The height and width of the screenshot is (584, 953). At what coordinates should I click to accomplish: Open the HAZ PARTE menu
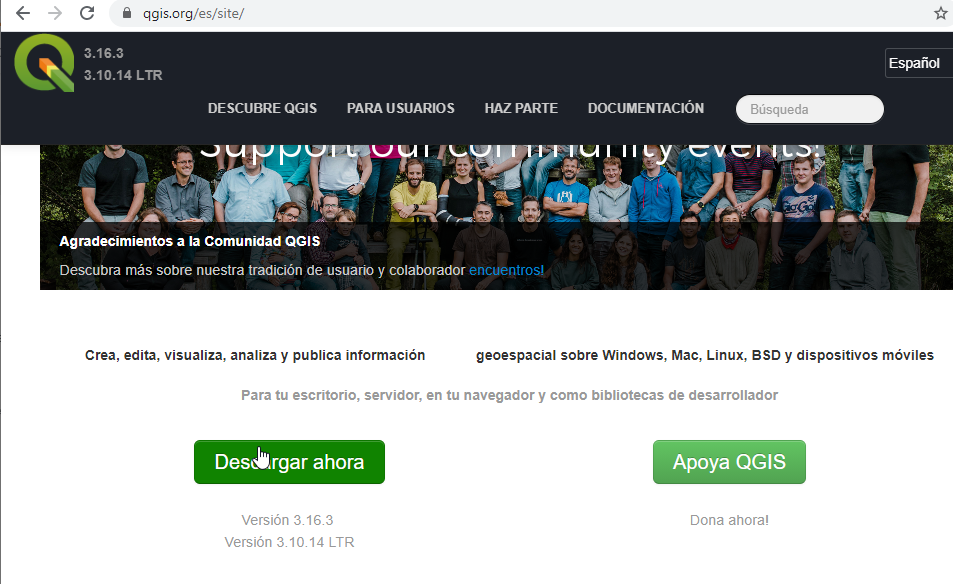click(x=521, y=108)
